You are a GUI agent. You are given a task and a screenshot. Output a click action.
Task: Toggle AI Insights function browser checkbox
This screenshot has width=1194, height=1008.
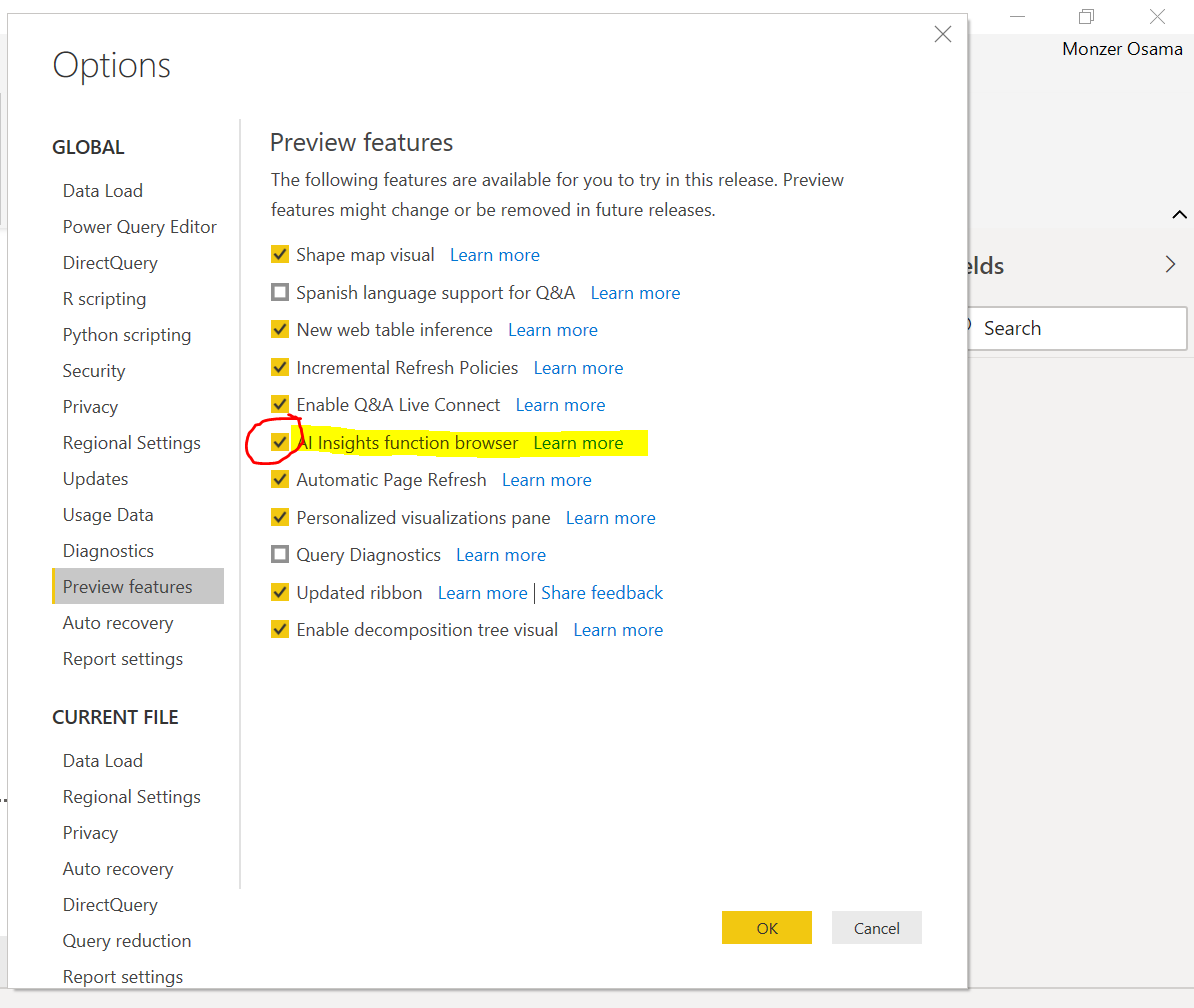point(280,443)
